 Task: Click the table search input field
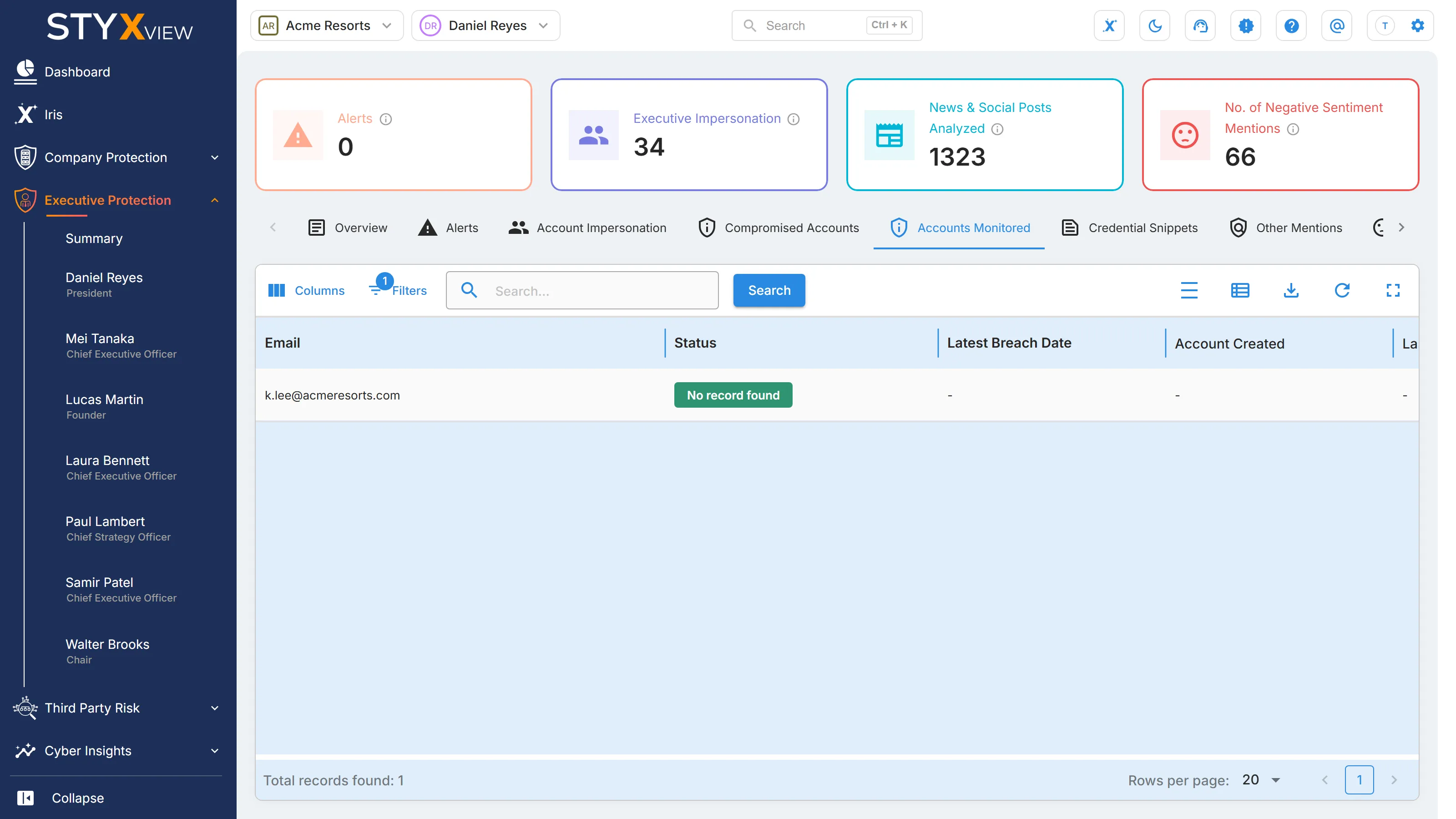click(582, 291)
